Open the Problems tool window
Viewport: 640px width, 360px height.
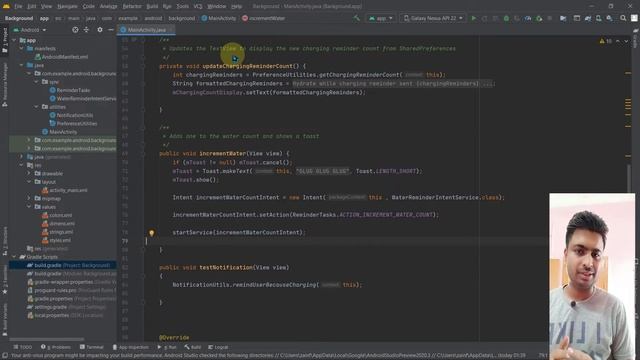pos(56,347)
